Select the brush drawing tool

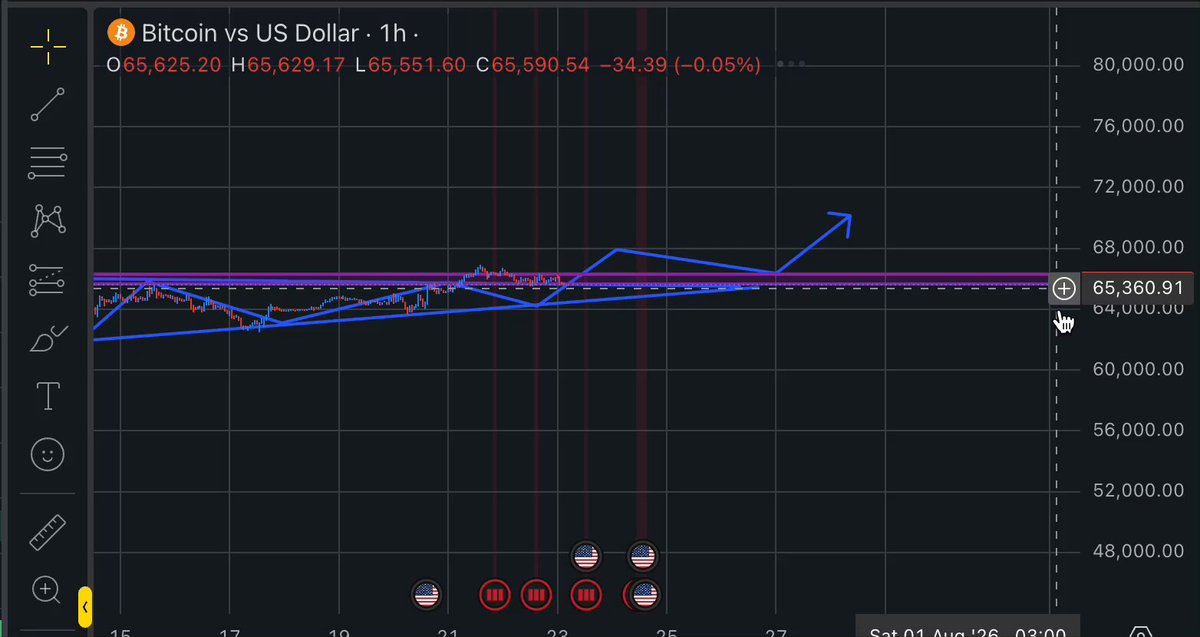47,339
